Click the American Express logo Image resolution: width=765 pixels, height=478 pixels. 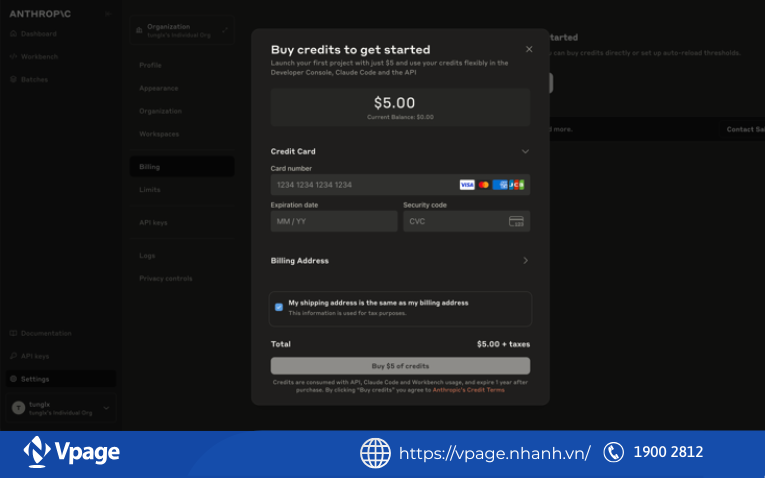(500, 185)
